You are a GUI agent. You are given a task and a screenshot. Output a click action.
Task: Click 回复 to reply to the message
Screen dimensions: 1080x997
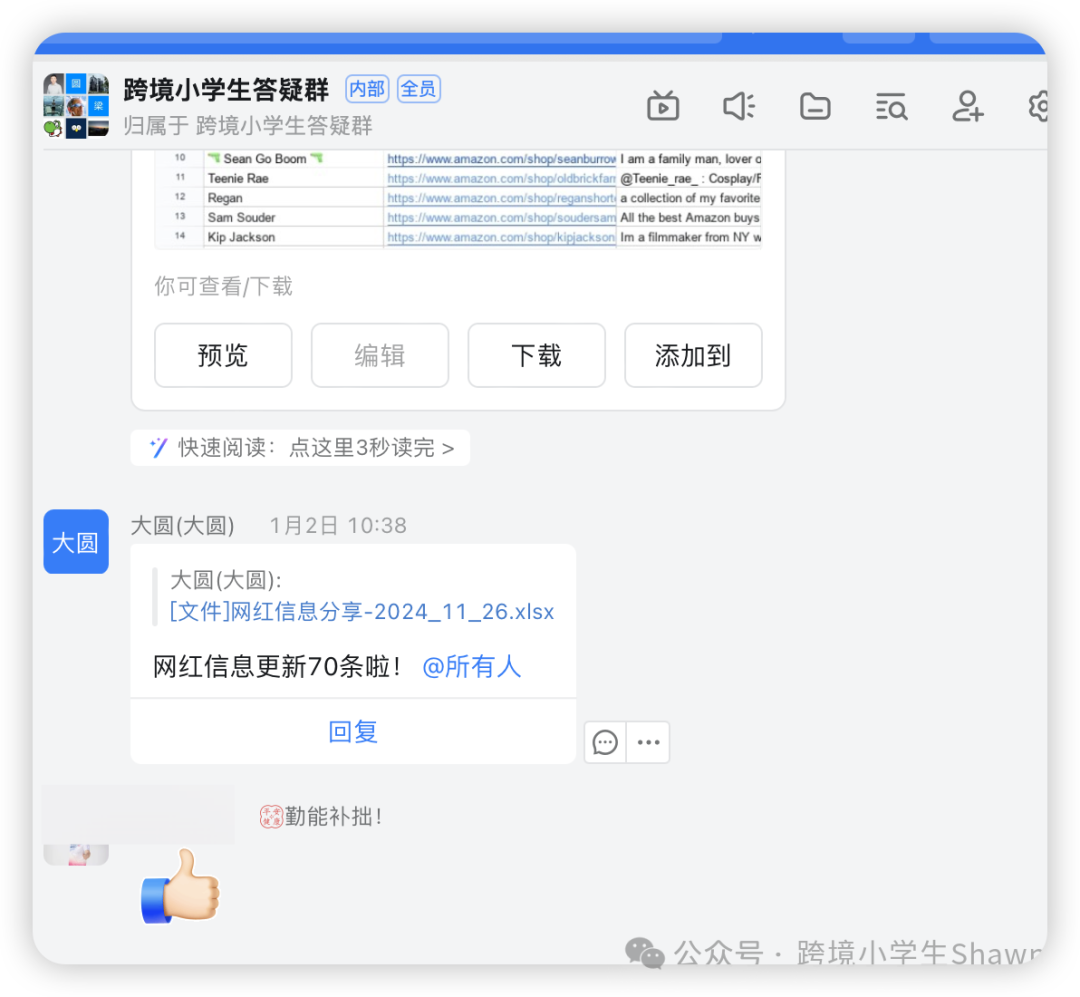click(x=352, y=731)
